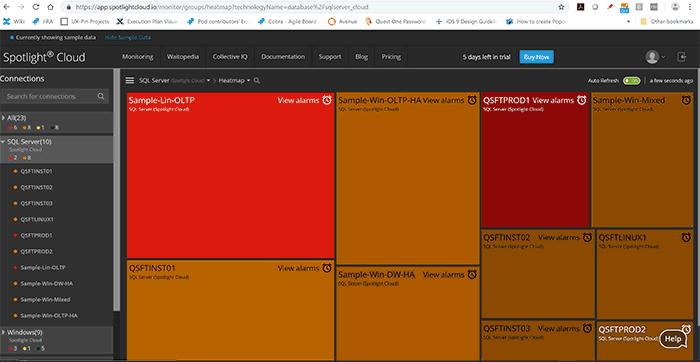This screenshot has width=700, height=362.
Task: Toggle the Auto Refresh switch
Action: 632,81
